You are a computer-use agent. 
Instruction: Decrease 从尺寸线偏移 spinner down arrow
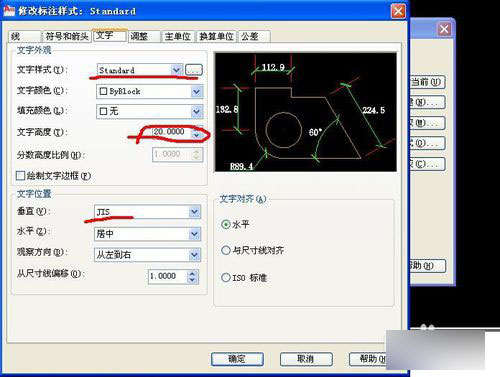(x=192, y=280)
